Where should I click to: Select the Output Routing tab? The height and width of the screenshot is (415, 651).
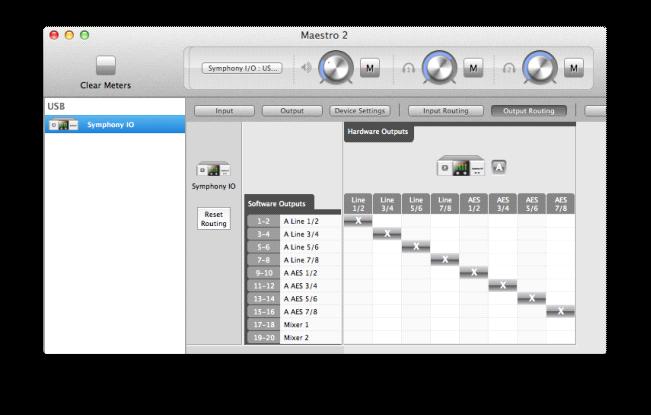point(529,111)
